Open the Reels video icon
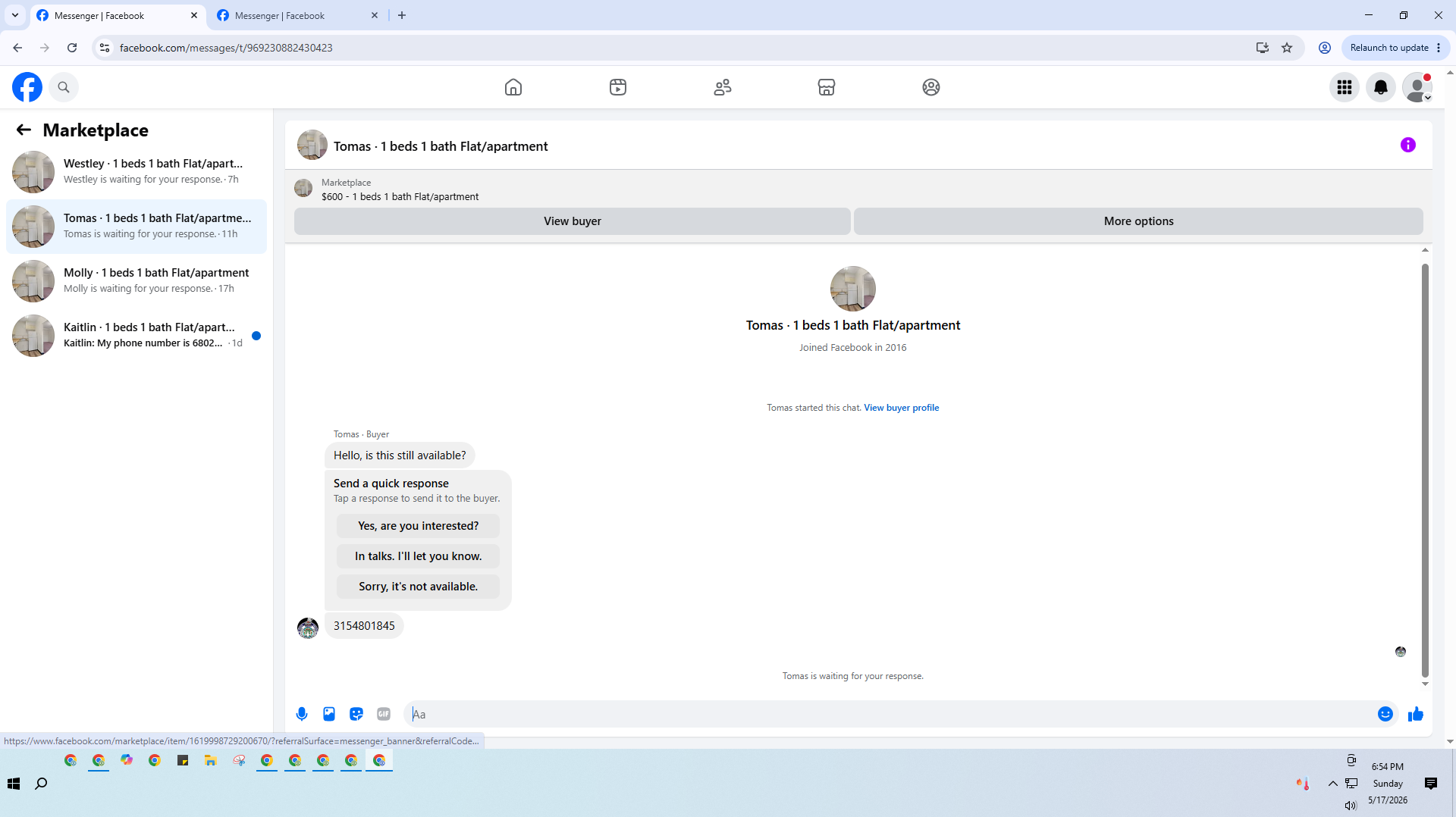1456x817 pixels. coord(618,87)
